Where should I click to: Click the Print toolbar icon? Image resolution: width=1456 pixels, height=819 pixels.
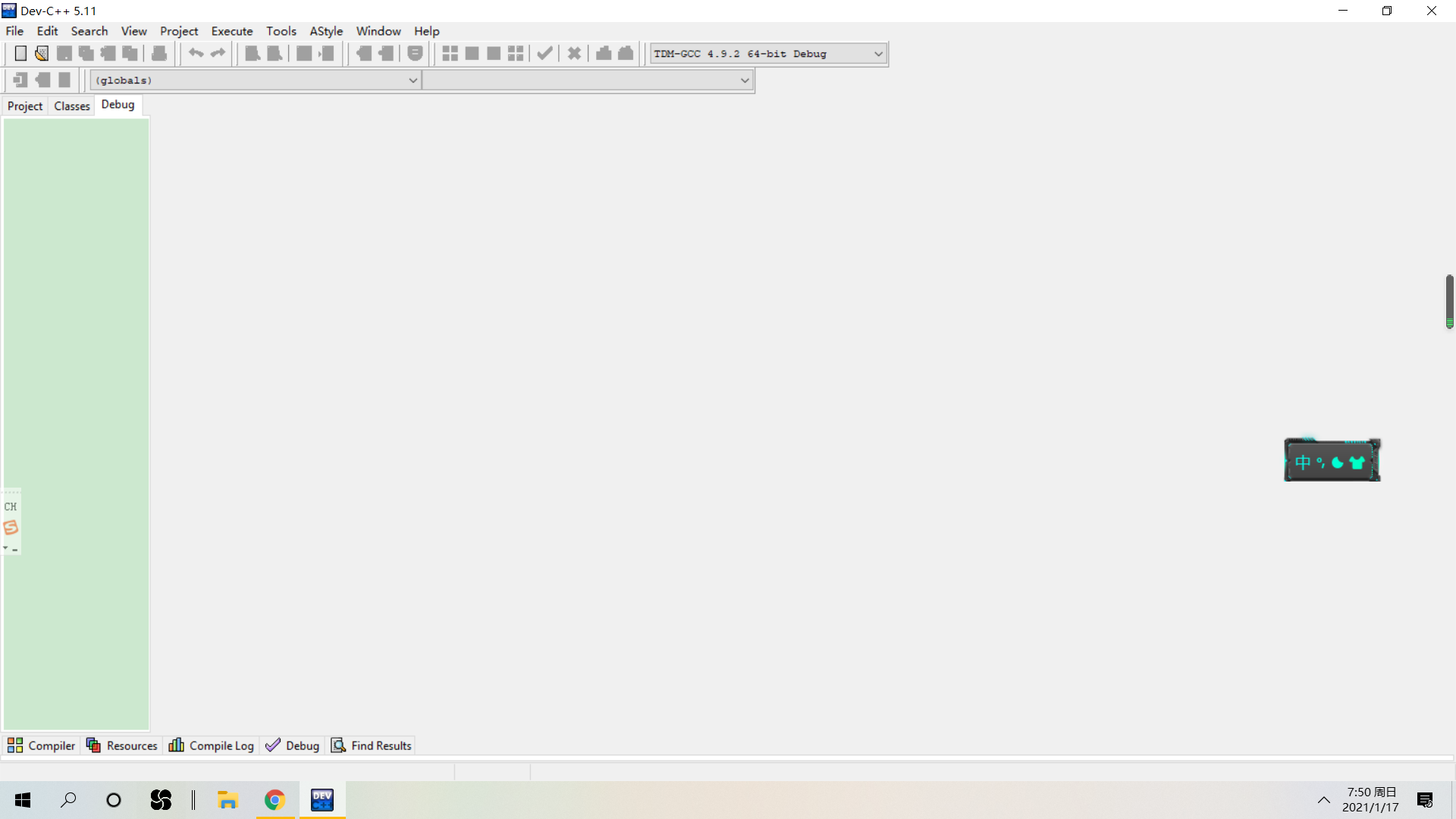point(159,53)
